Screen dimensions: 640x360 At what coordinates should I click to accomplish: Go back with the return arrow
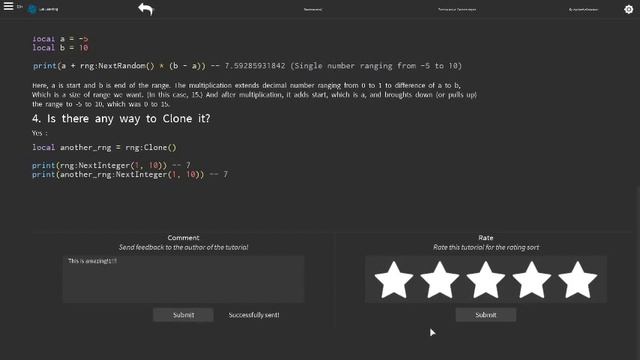(x=146, y=9)
